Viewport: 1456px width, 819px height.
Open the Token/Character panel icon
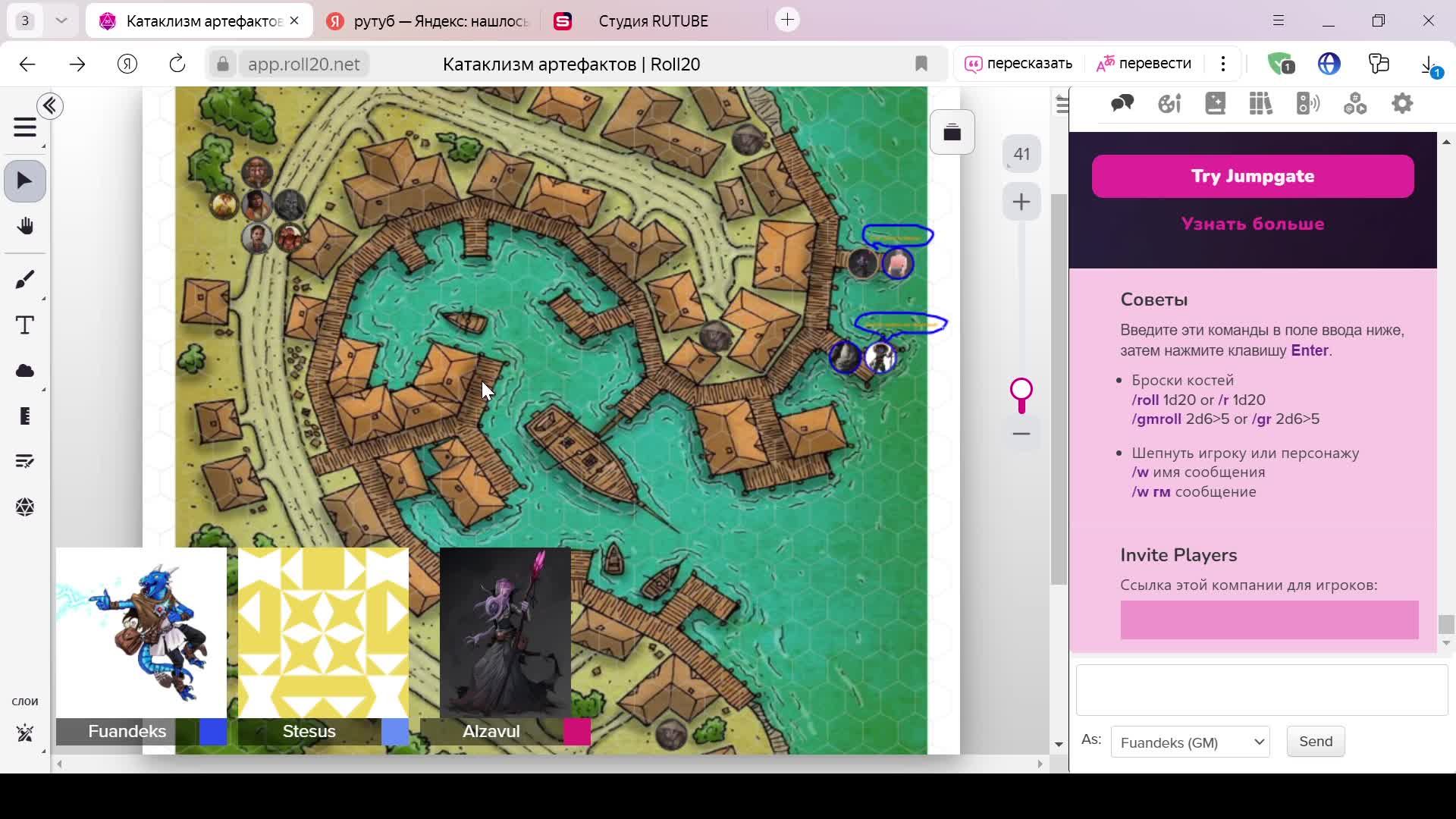(1215, 104)
